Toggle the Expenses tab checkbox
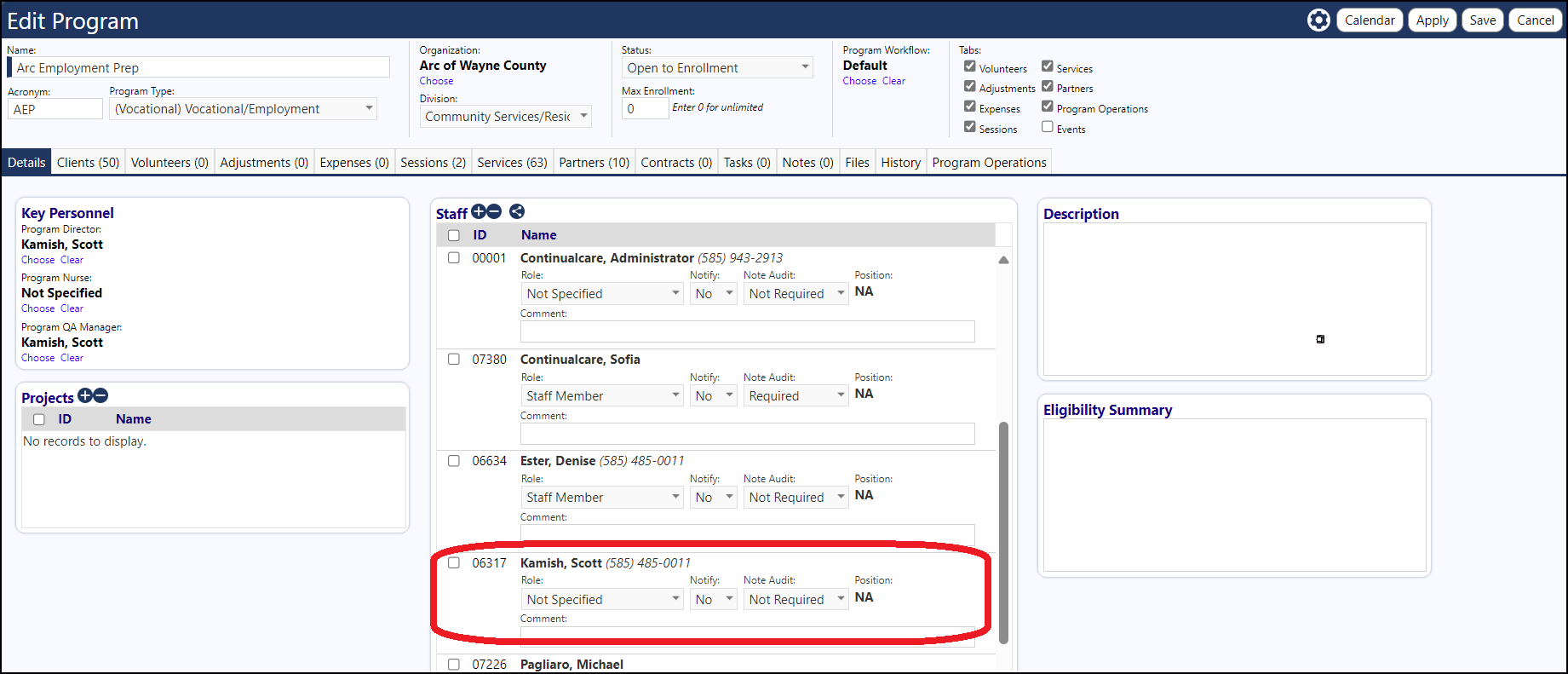The image size is (1568, 674). point(969,107)
